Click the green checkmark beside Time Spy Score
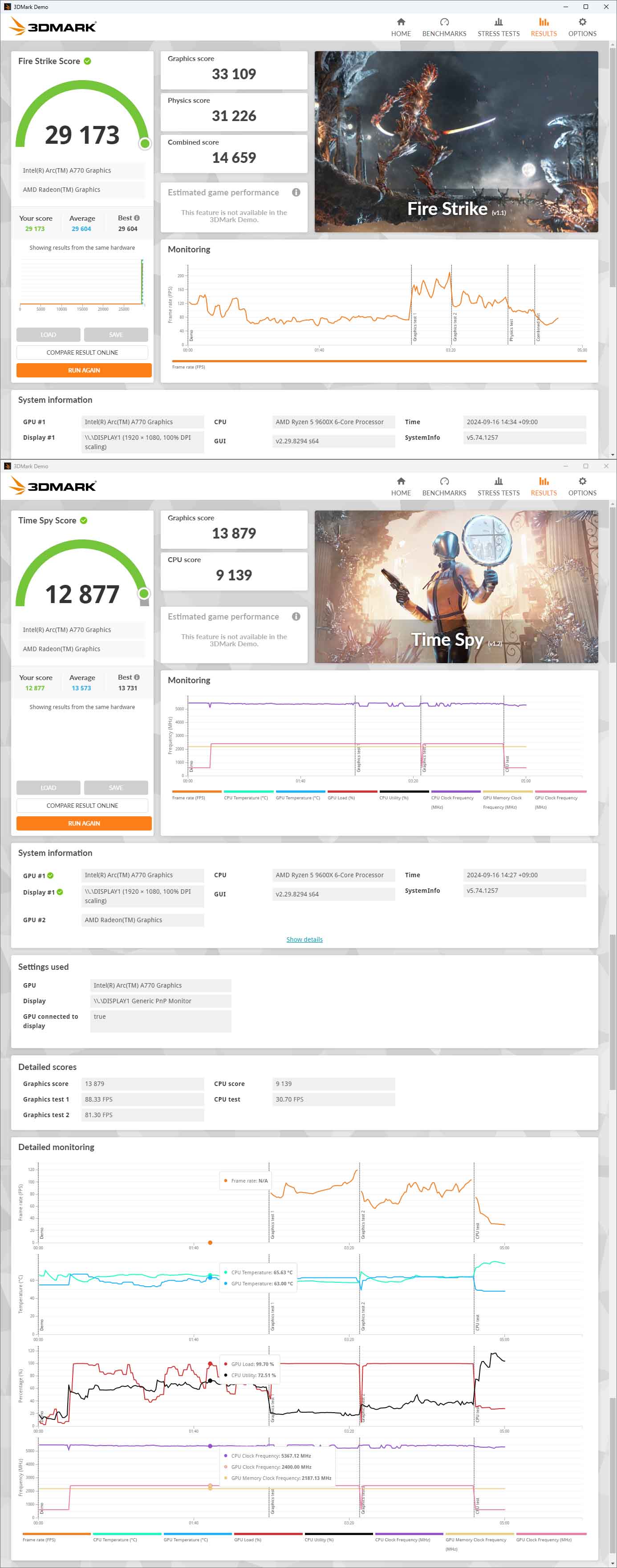The image size is (617, 1568). (83, 520)
